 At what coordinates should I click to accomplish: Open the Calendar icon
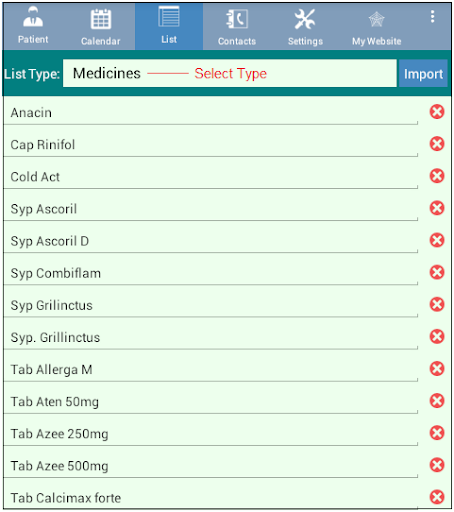tap(101, 19)
